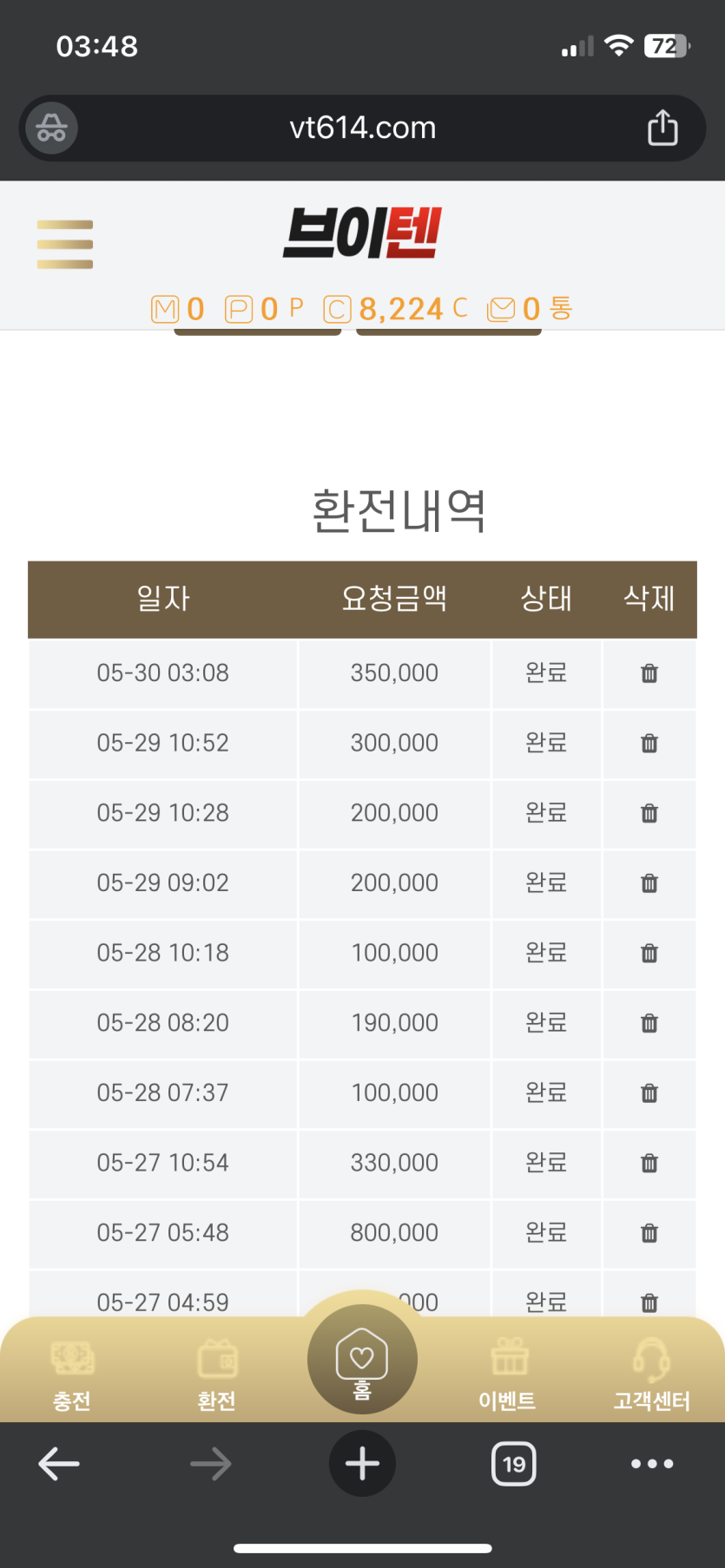
Task: Delete the 800,000 entry from 05-27 05:48
Action: click(x=649, y=1233)
